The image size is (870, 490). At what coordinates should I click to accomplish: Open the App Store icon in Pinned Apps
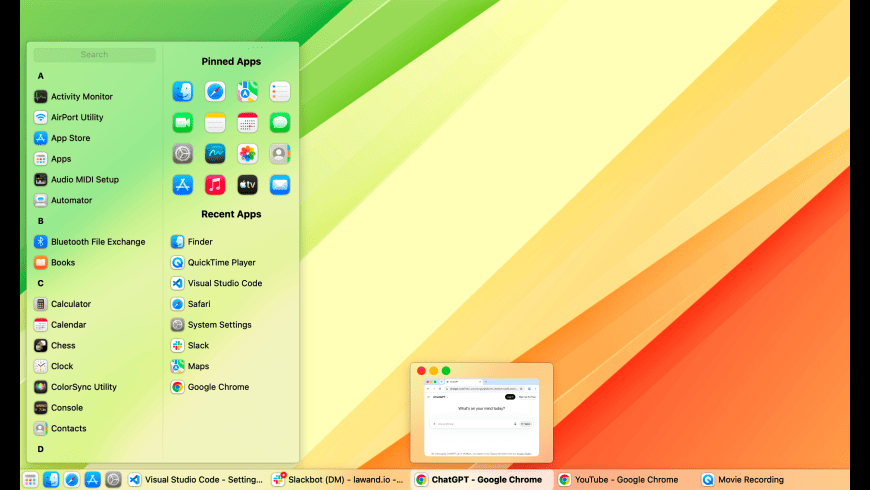click(x=183, y=185)
